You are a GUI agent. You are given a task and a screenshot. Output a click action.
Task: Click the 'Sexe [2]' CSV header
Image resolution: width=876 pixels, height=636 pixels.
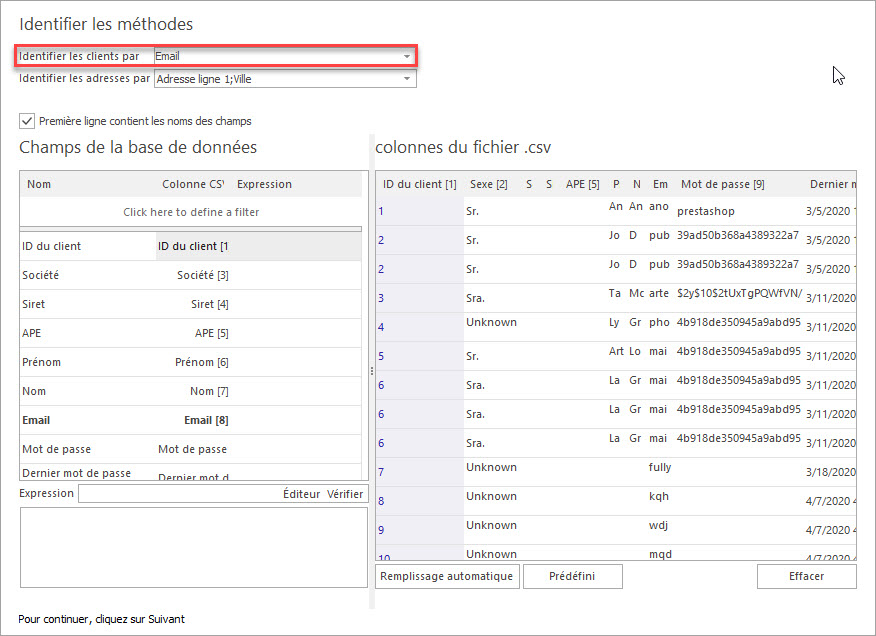489,184
